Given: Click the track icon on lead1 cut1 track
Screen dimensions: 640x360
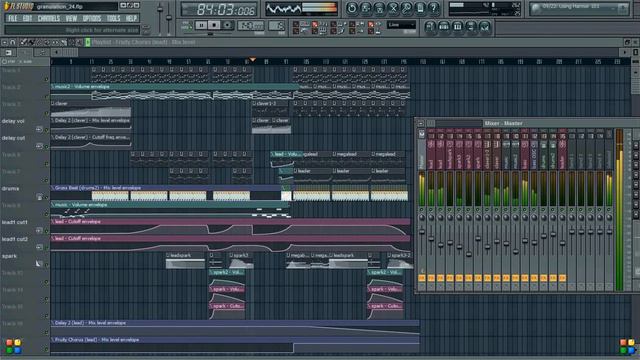Looking at the screenshot, I should pos(39,231).
